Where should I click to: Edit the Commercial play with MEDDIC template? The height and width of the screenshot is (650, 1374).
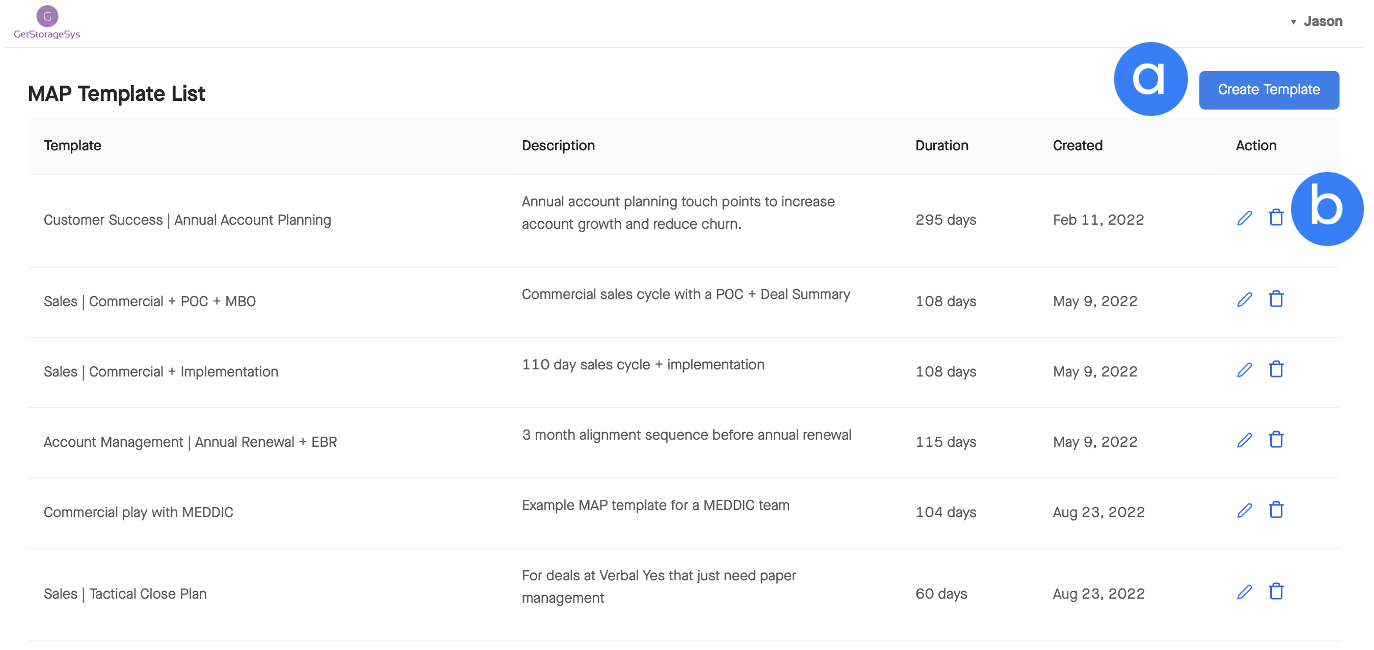click(1244, 510)
